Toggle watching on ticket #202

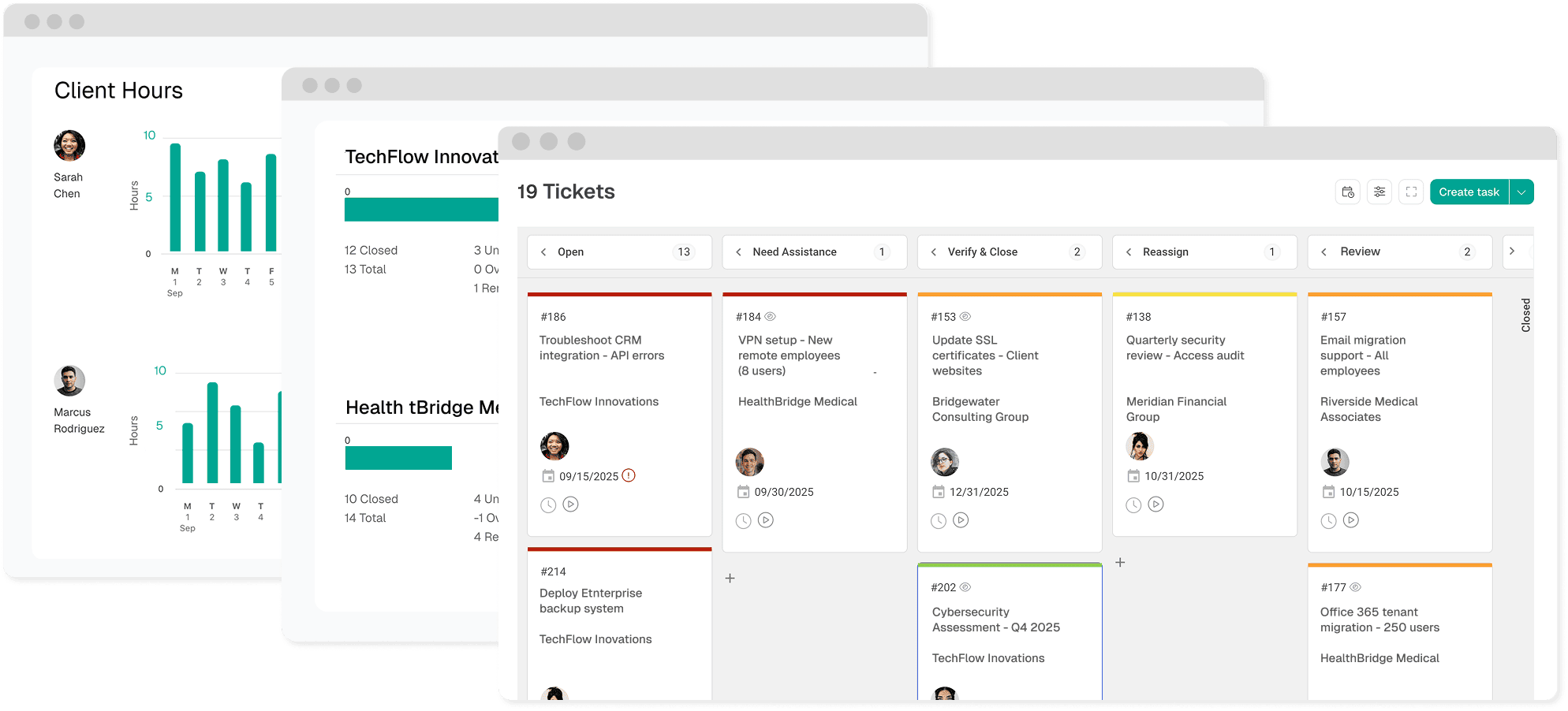(x=965, y=587)
